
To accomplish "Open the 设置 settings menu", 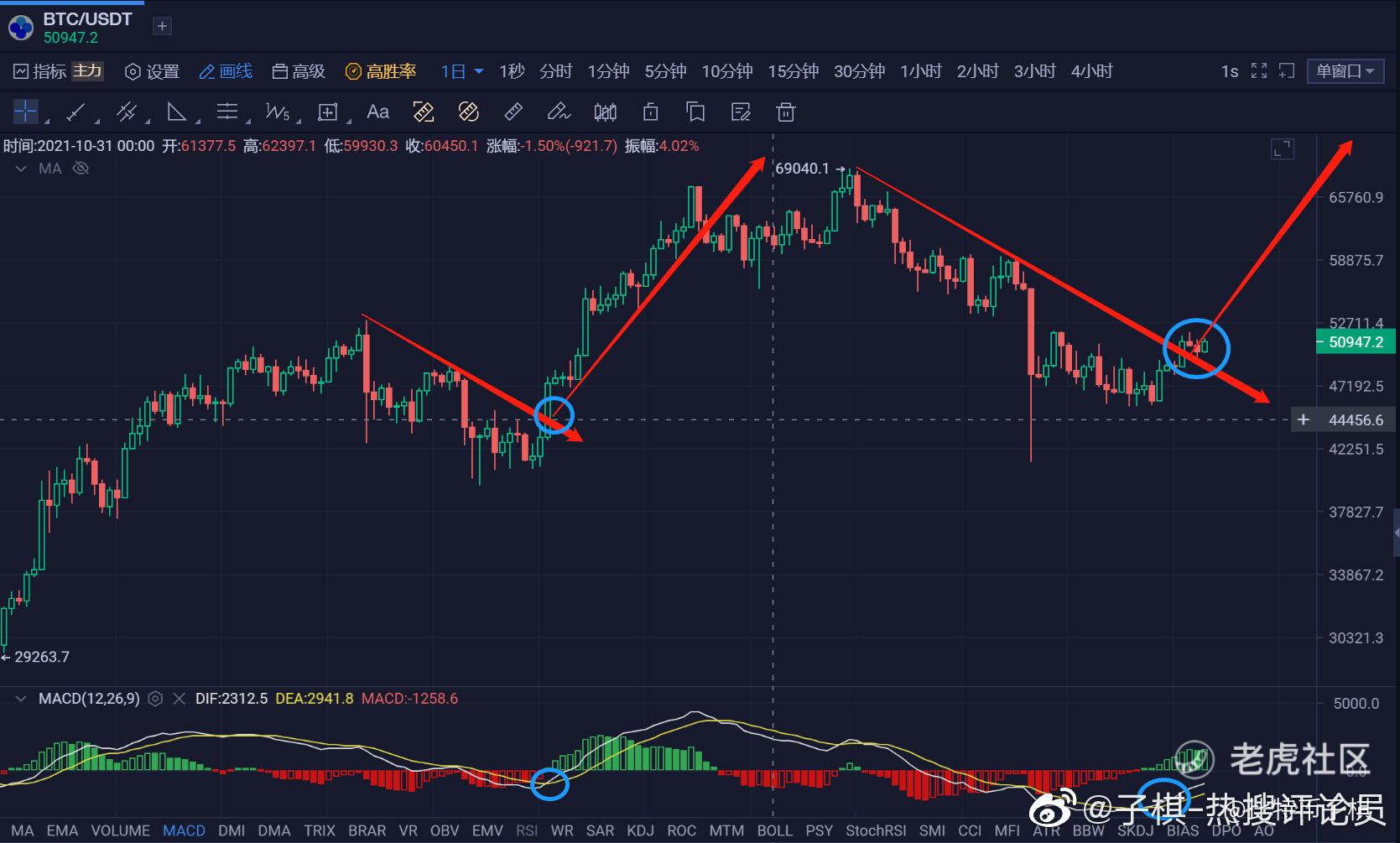I will coord(152,71).
